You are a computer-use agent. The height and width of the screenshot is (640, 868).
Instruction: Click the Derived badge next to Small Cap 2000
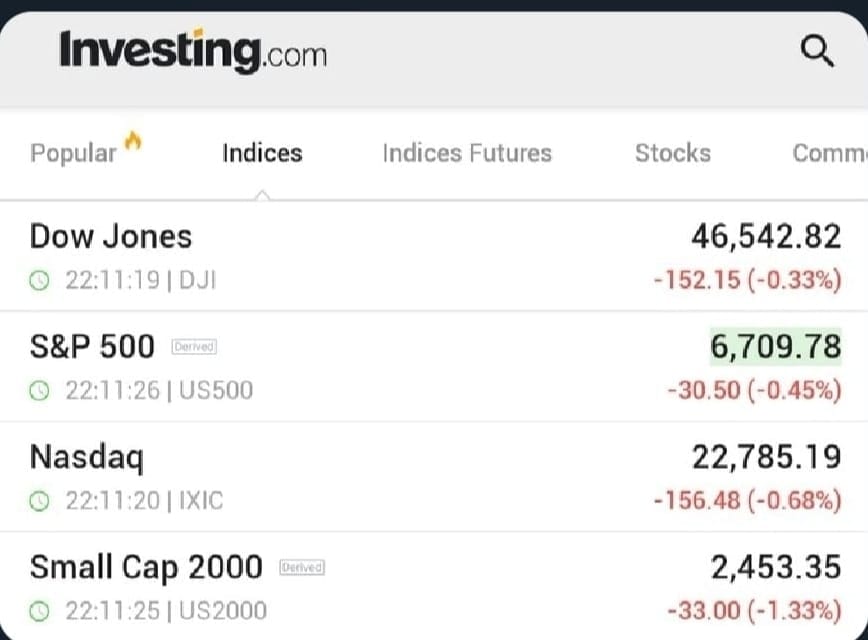pos(302,567)
